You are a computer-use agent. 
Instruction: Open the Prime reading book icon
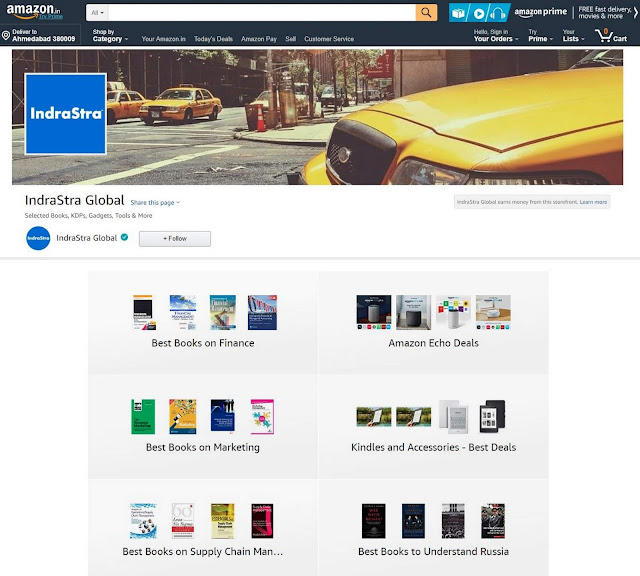(458, 13)
